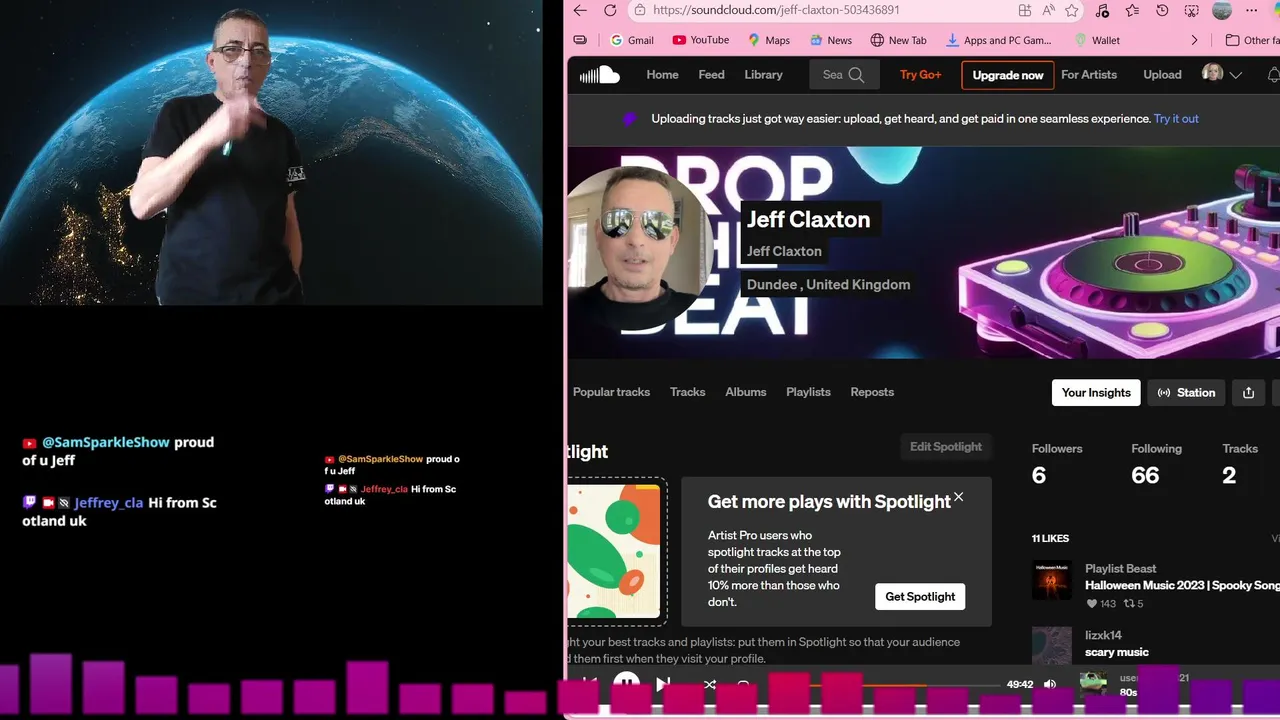Open SoundCloud notifications bell
Screen dimensions: 1280x720
tap(1273, 75)
